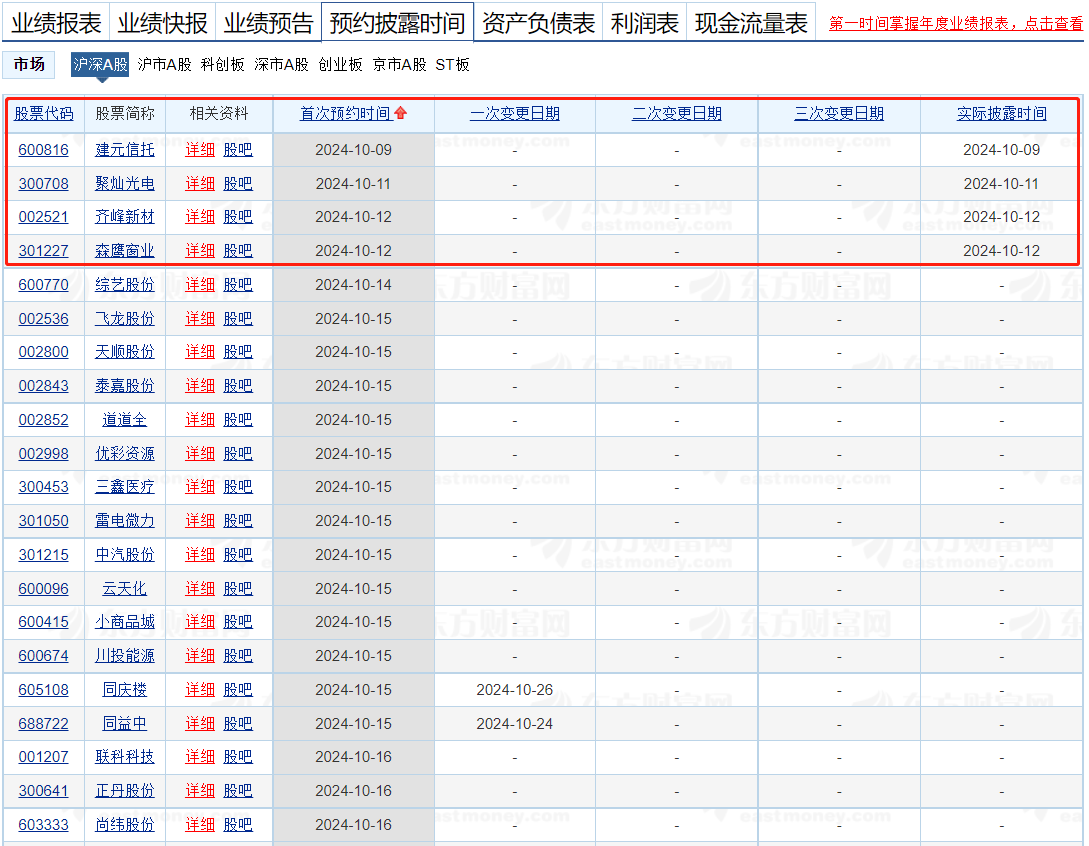Sort table by 实际披露时间 column header

click(x=1001, y=114)
